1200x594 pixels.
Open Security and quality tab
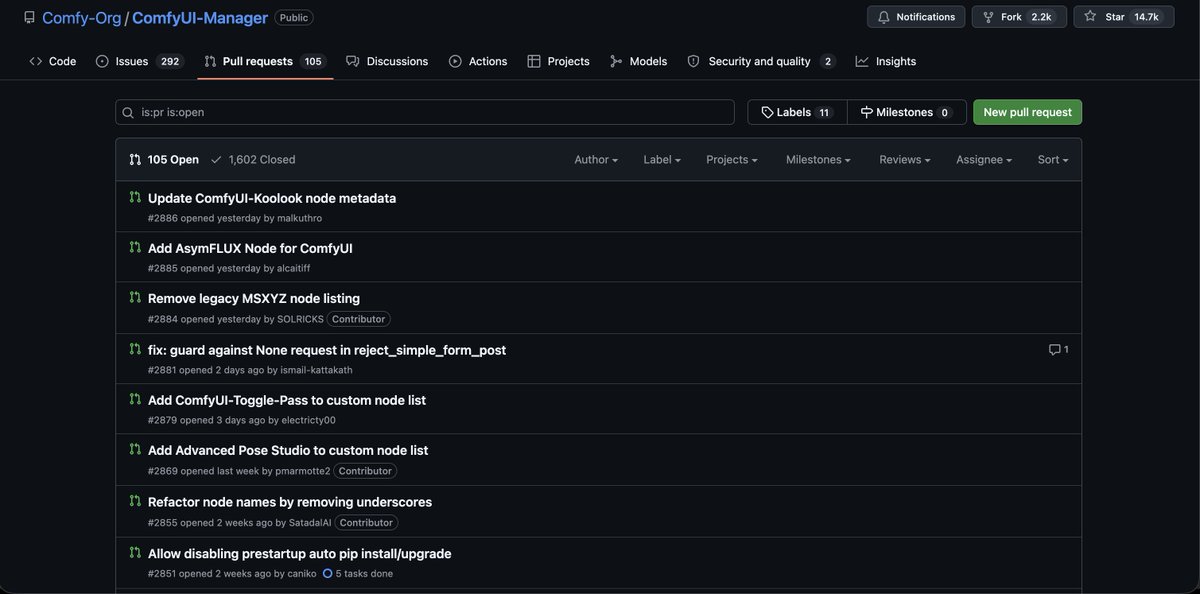point(762,61)
